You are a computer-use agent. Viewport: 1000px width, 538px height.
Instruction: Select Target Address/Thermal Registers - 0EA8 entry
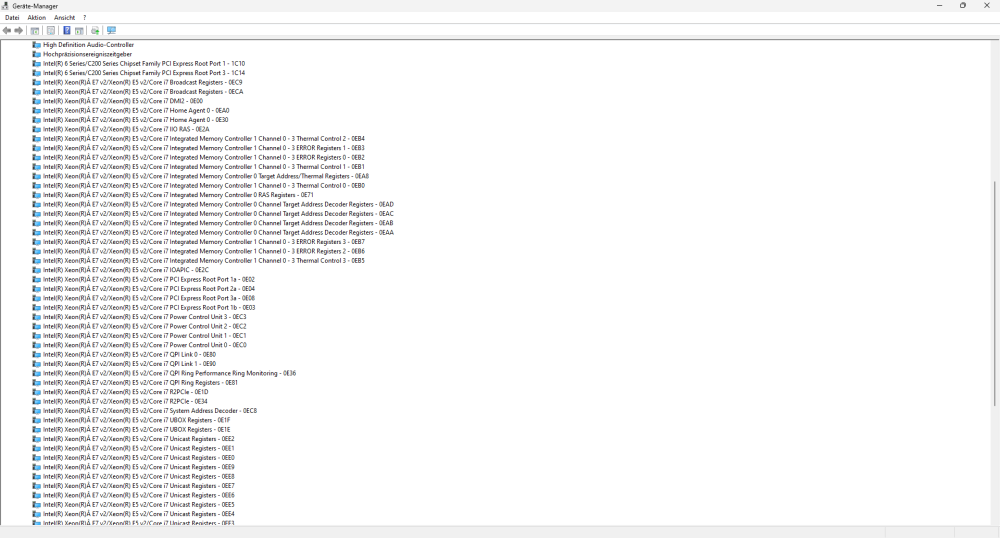coord(206,176)
